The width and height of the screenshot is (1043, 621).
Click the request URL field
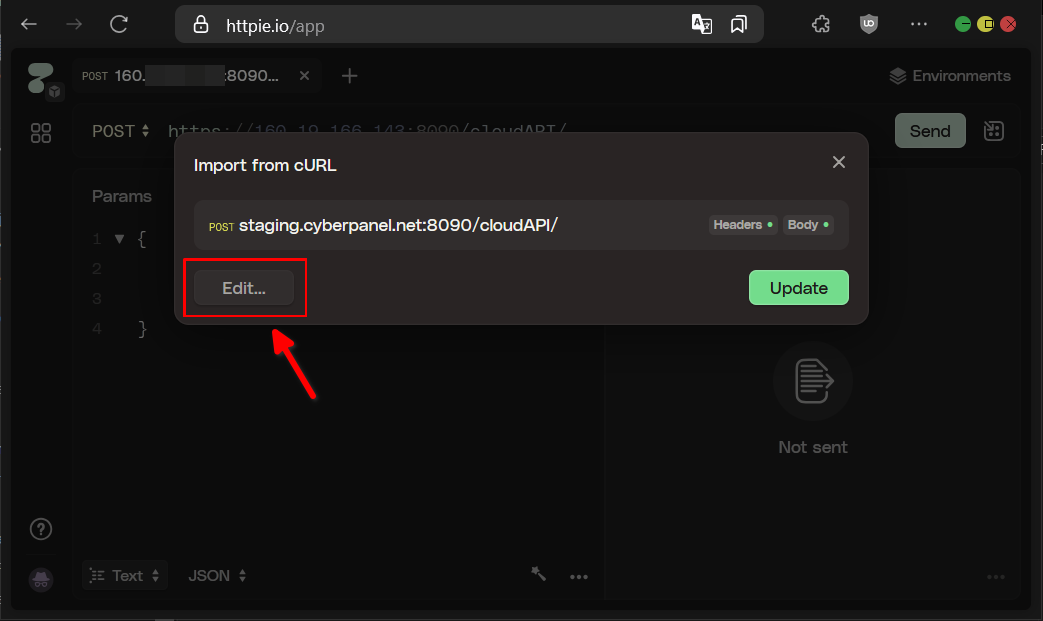(x=367, y=130)
